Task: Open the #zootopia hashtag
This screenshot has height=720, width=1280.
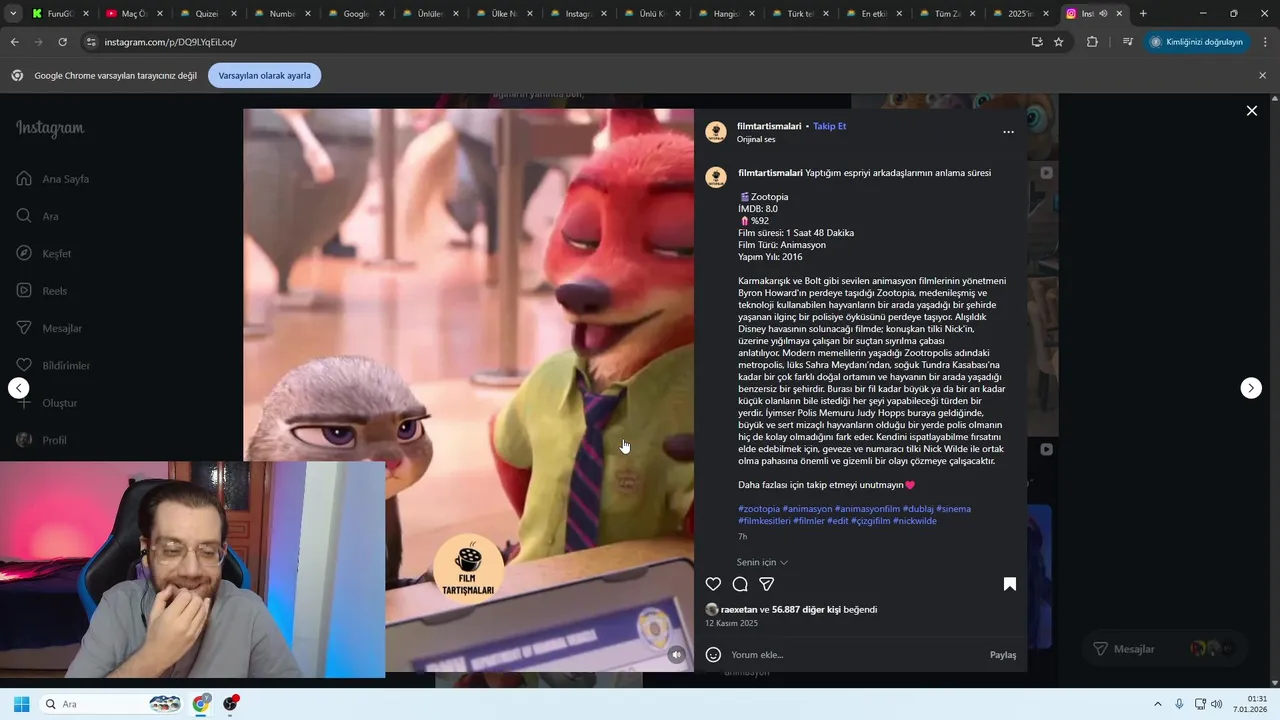Action: (x=759, y=509)
